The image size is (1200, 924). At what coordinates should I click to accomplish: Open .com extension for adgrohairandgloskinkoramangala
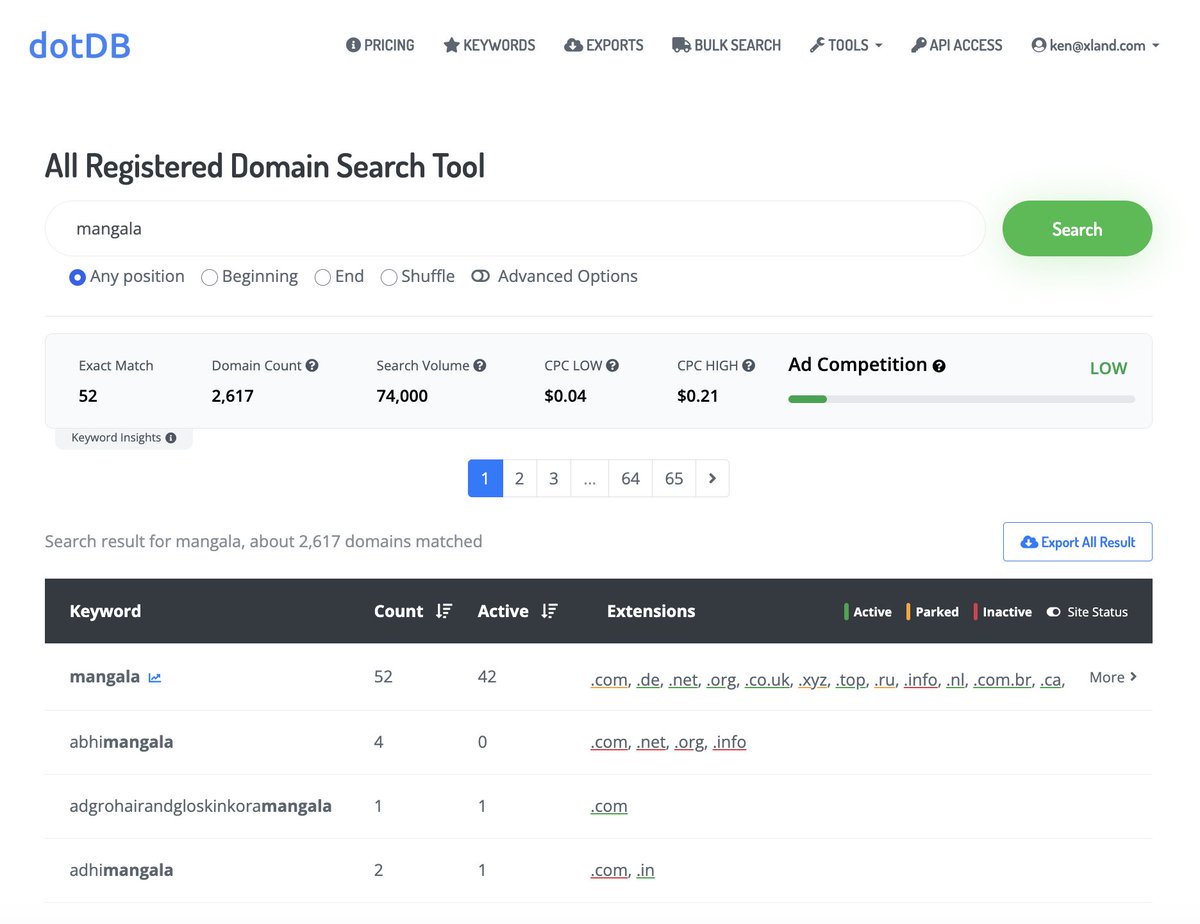pos(609,806)
